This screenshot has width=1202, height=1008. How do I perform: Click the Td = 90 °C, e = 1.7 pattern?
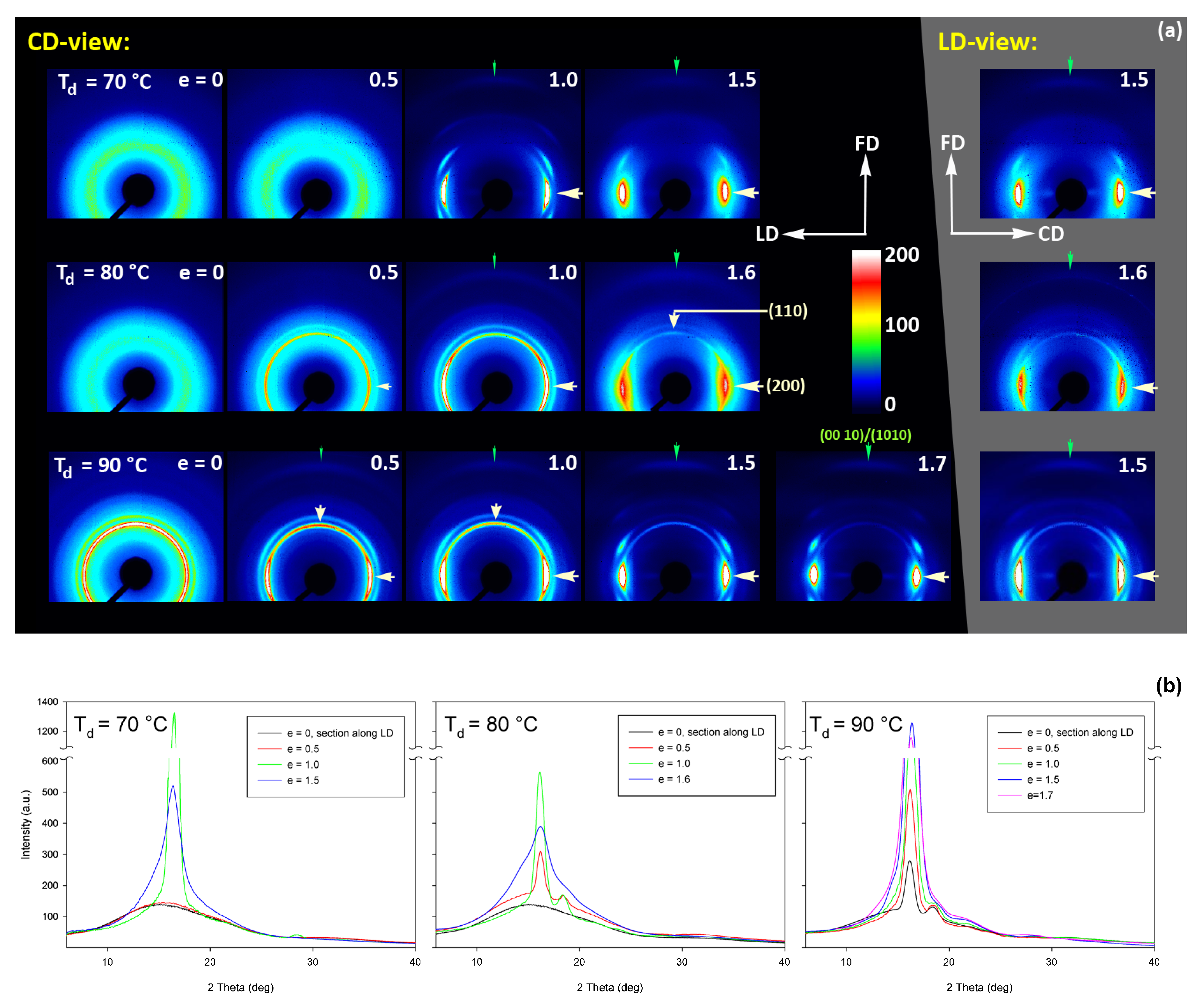point(863,526)
